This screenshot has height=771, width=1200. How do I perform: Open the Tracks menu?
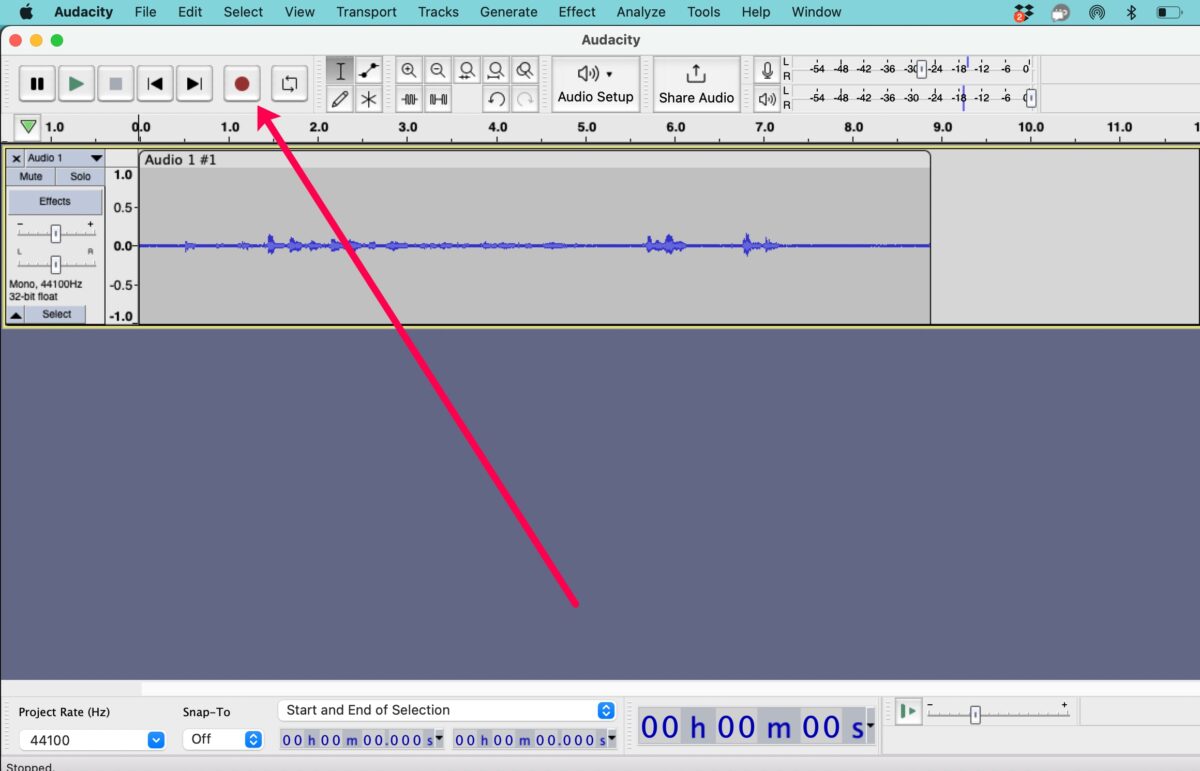click(x=438, y=12)
